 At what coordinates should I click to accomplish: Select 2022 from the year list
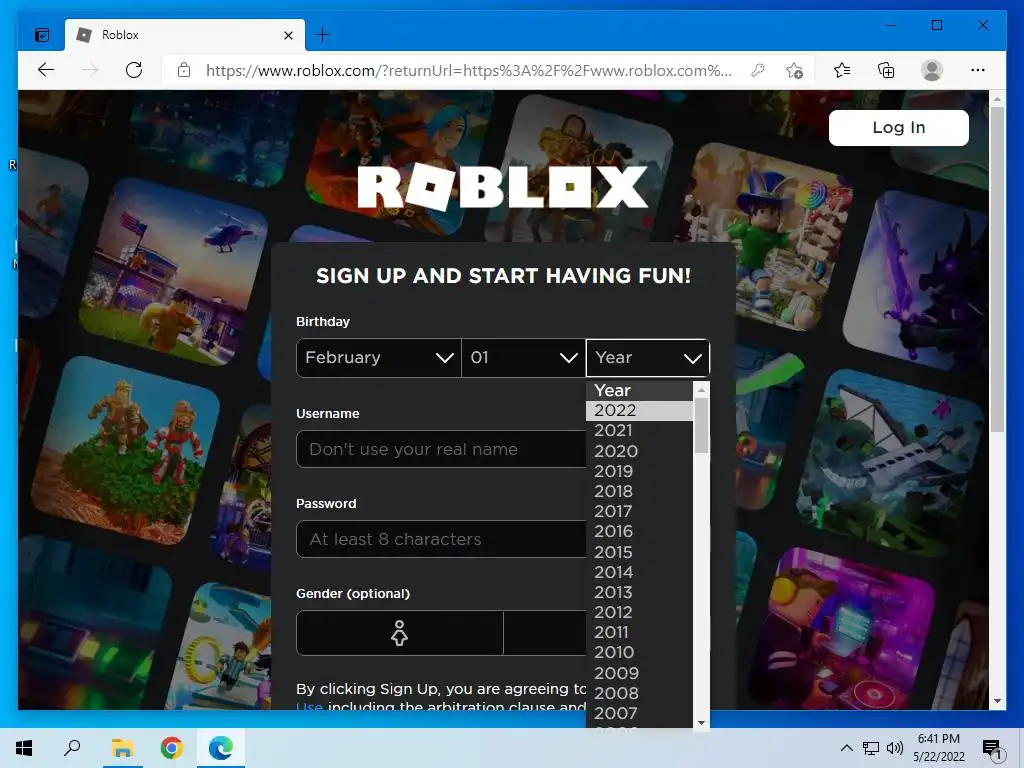639,410
